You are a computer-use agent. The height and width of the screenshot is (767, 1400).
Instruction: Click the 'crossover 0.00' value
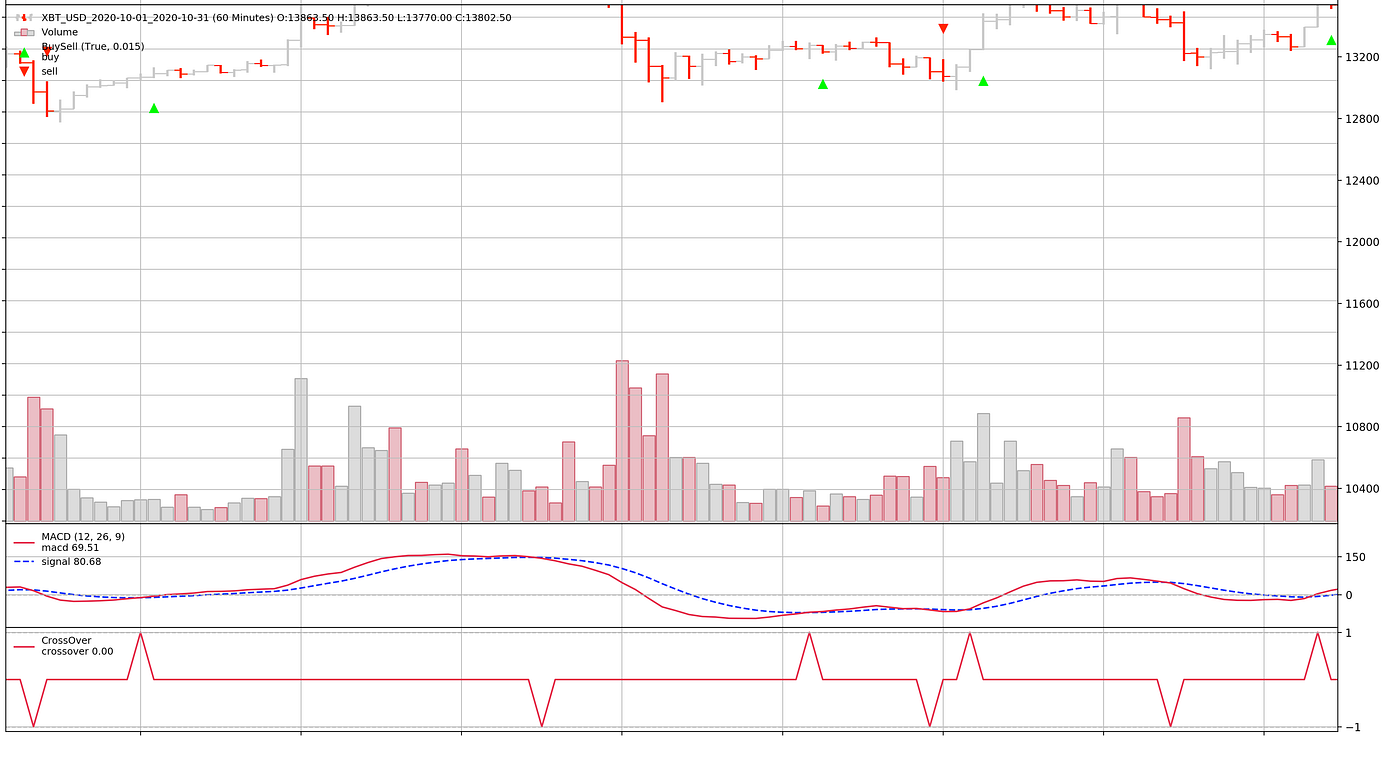click(x=77, y=652)
